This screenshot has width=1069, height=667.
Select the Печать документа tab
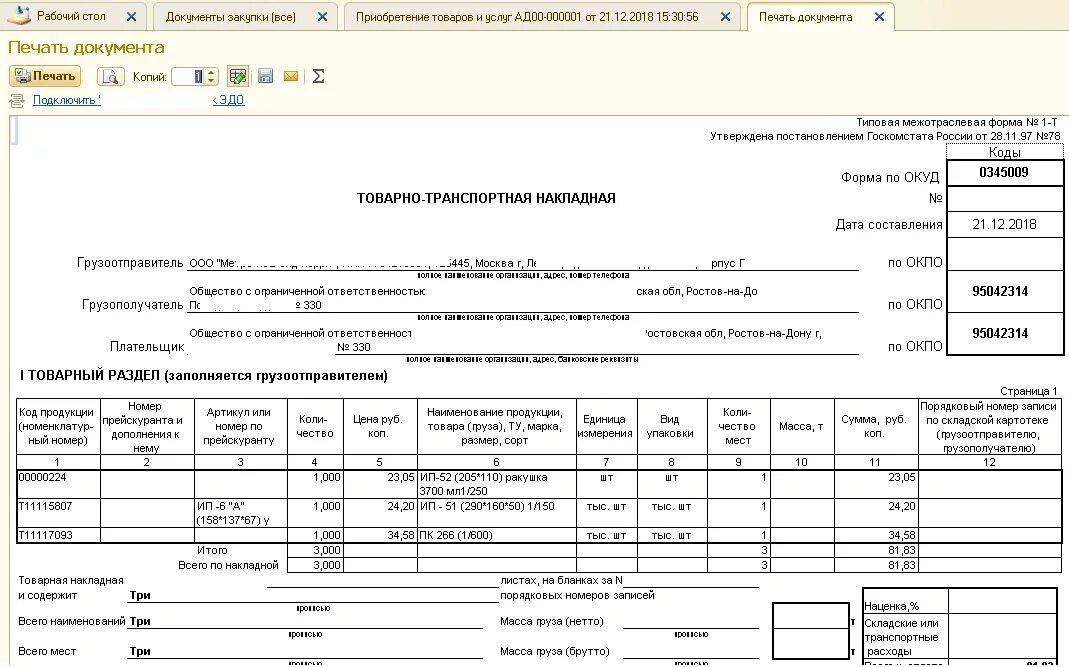coord(805,17)
